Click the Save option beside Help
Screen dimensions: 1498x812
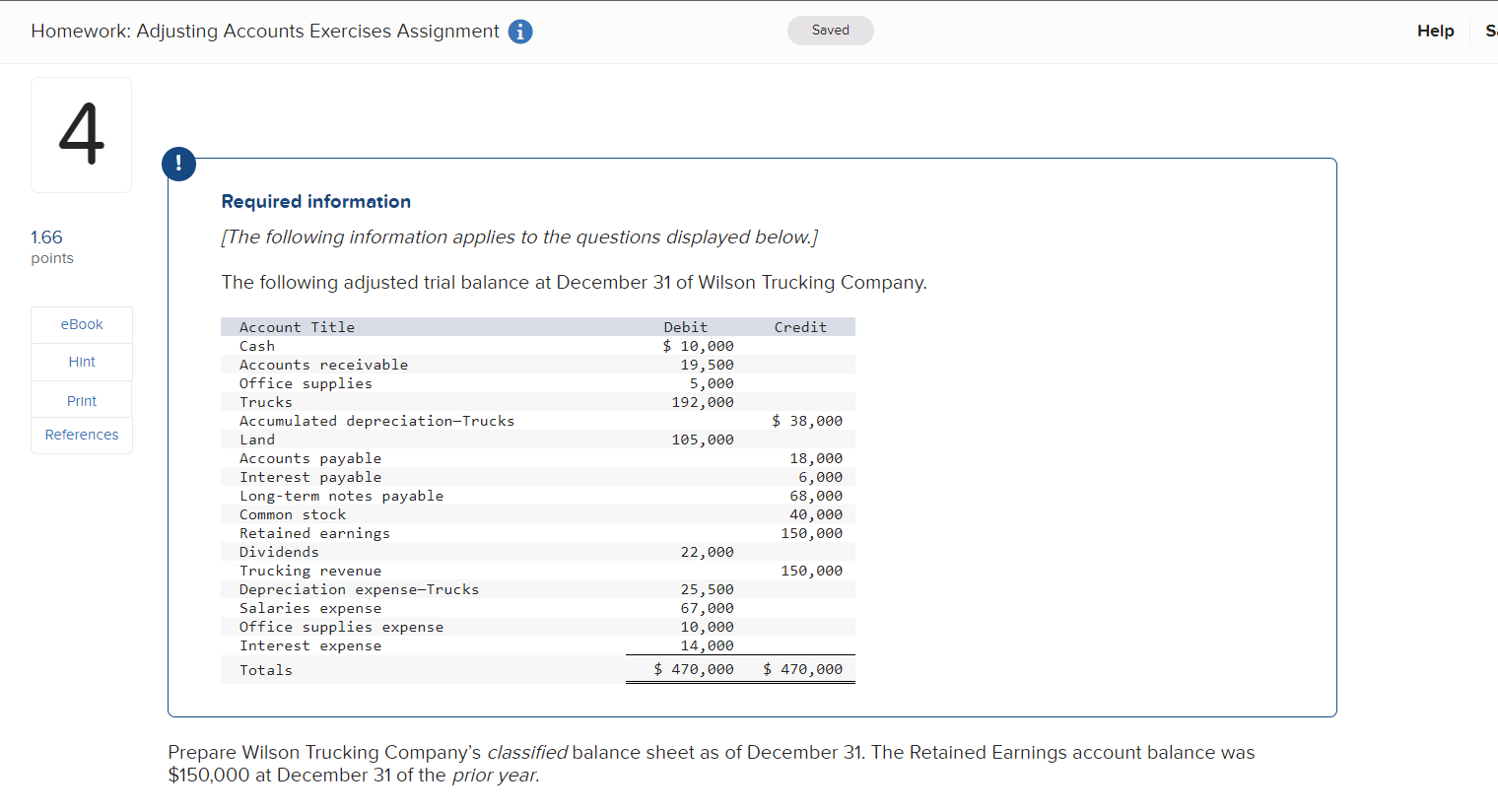click(x=1491, y=31)
